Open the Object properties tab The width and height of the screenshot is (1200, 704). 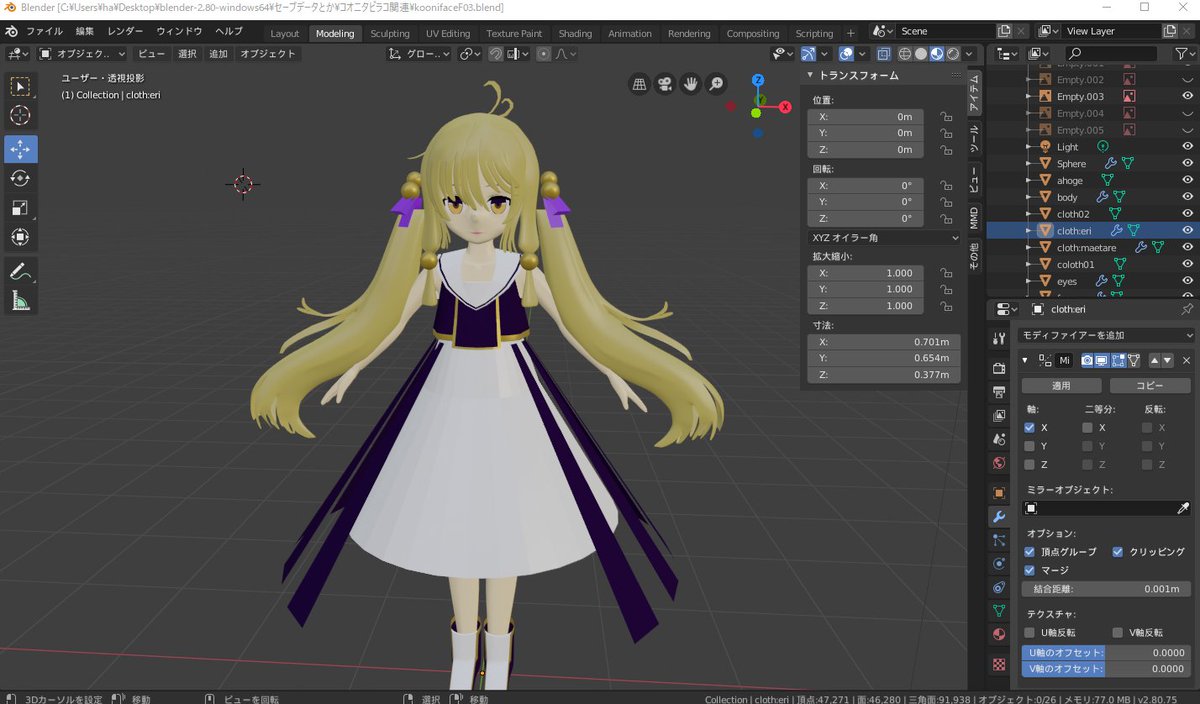point(998,493)
